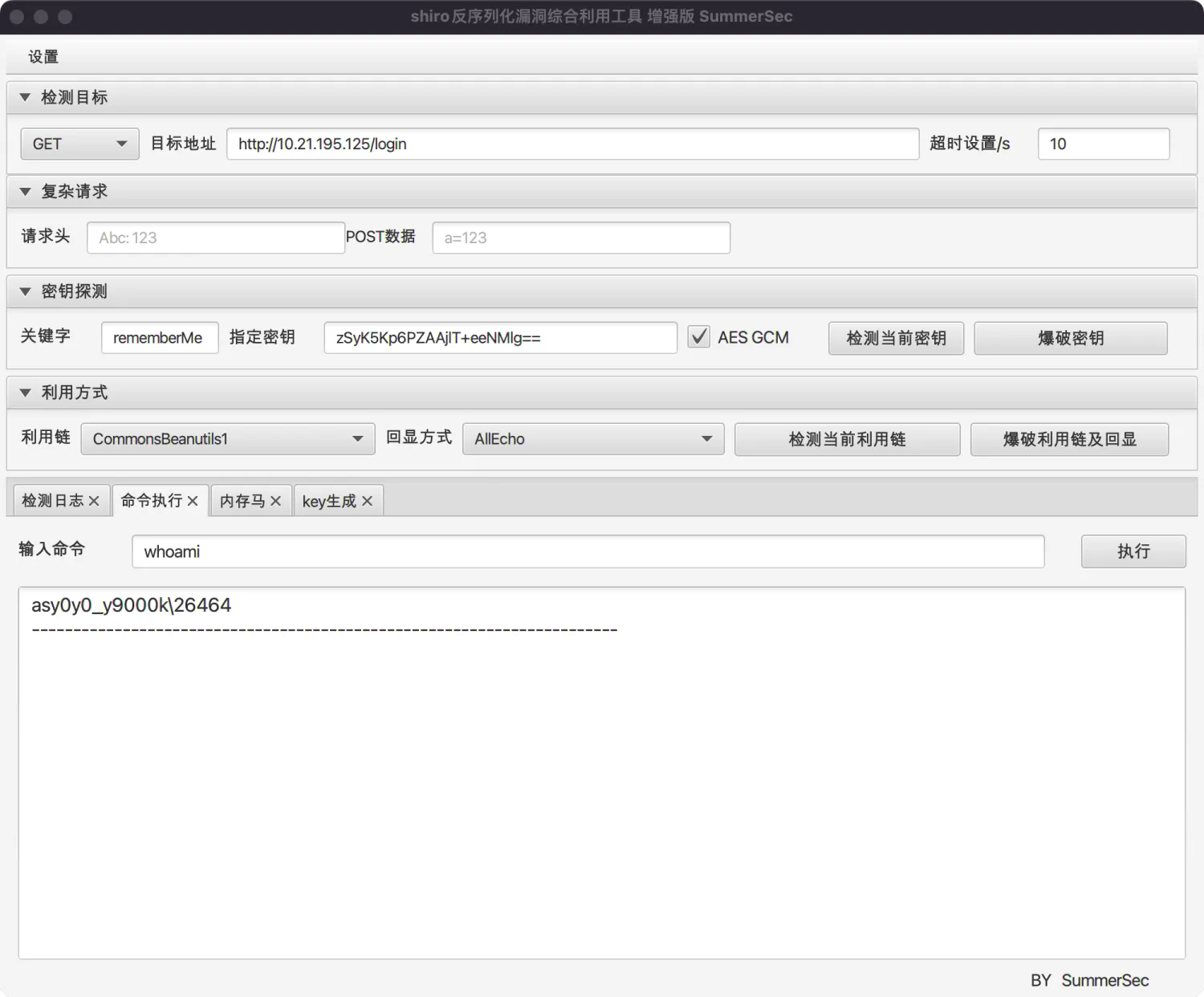Focus the whoami command input
The width and height of the screenshot is (1204, 997).
click(588, 551)
